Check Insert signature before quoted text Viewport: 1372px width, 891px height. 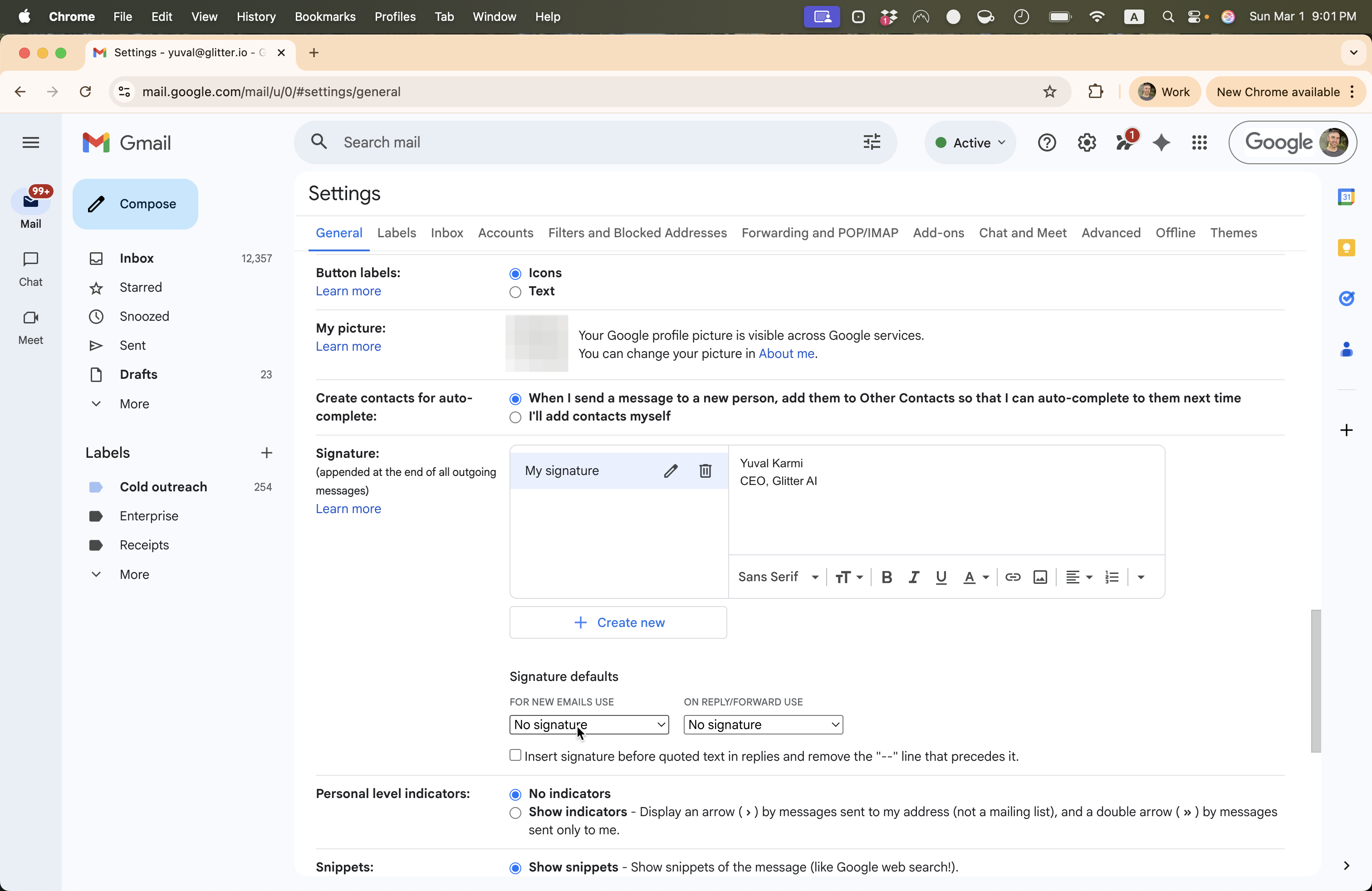tap(515, 755)
